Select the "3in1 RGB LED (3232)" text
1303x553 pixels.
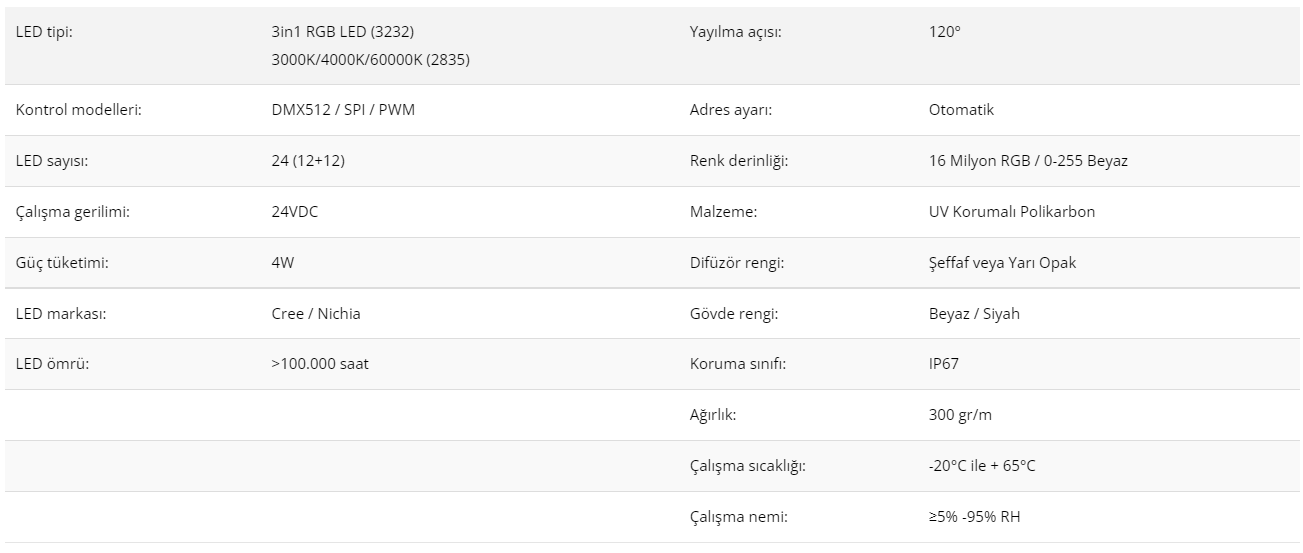click(x=342, y=32)
